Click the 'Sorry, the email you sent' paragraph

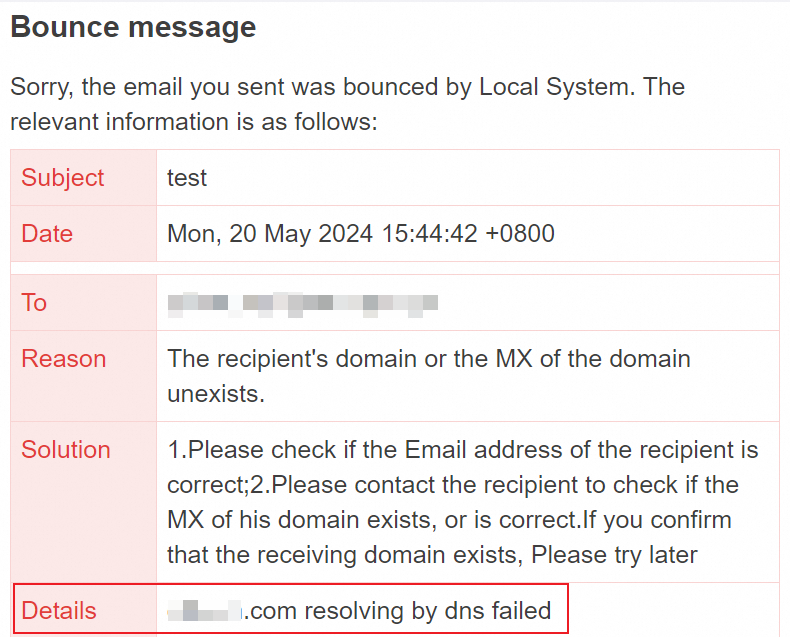[x=348, y=104]
